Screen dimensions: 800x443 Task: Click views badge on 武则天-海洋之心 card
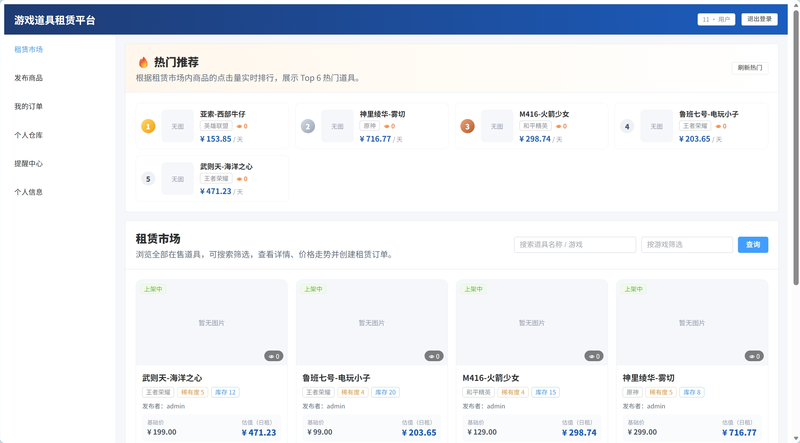[273, 356]
